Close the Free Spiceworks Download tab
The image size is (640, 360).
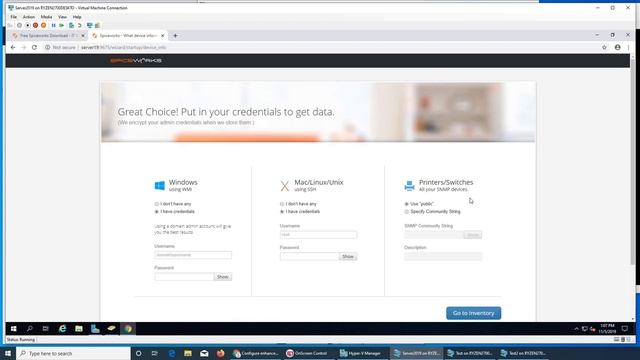tap(83, 36)
